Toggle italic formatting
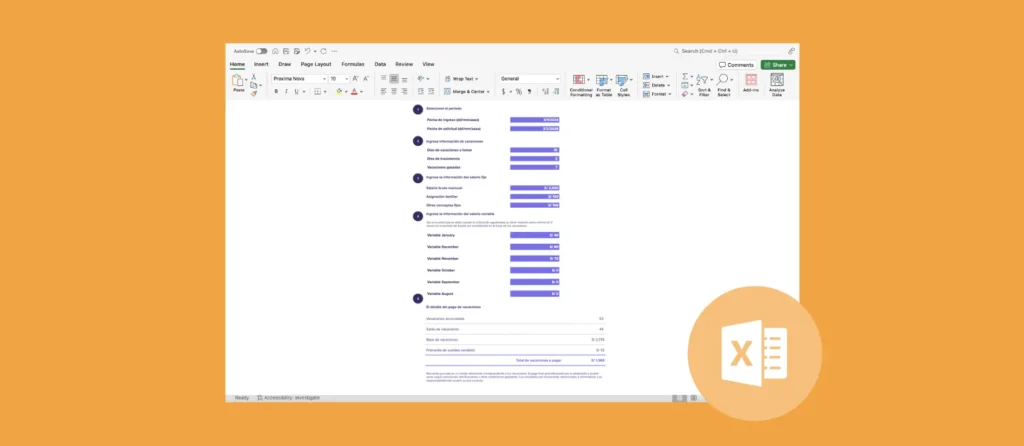 (x=286, y=91)
